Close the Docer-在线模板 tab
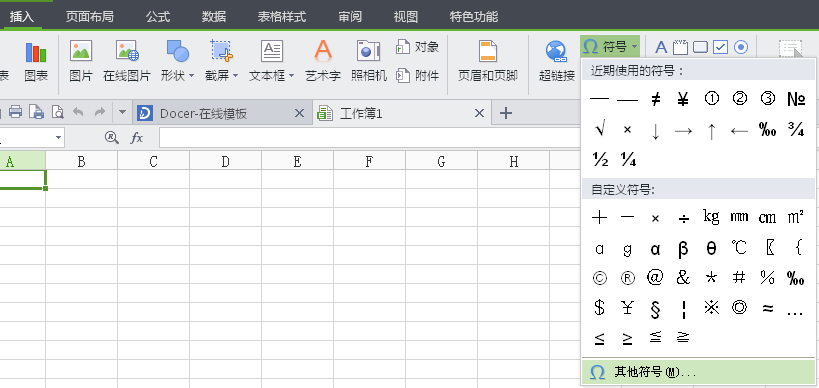 tap(299, 113)
